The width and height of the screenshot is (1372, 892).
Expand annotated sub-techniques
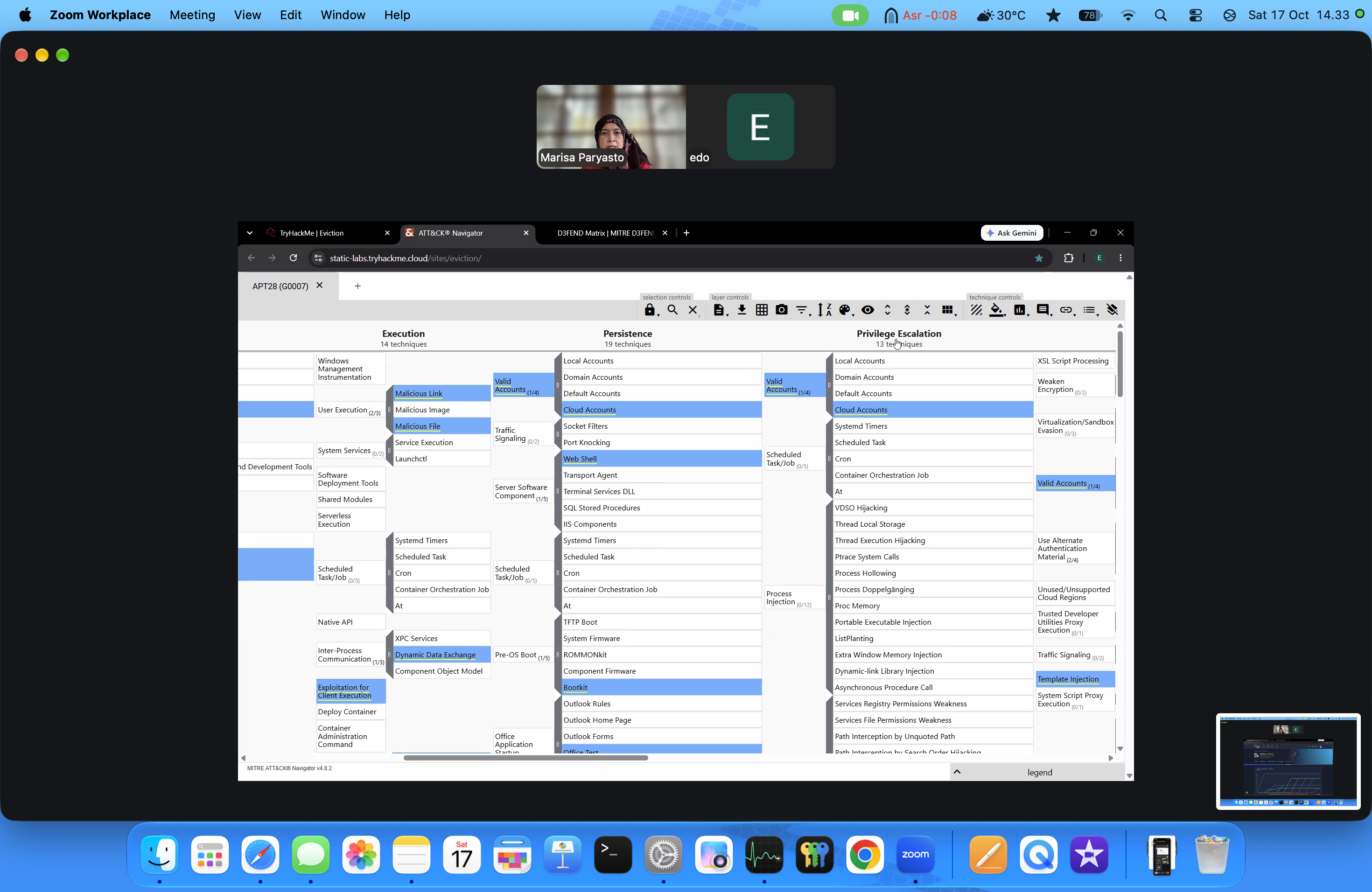click(907, 310)
